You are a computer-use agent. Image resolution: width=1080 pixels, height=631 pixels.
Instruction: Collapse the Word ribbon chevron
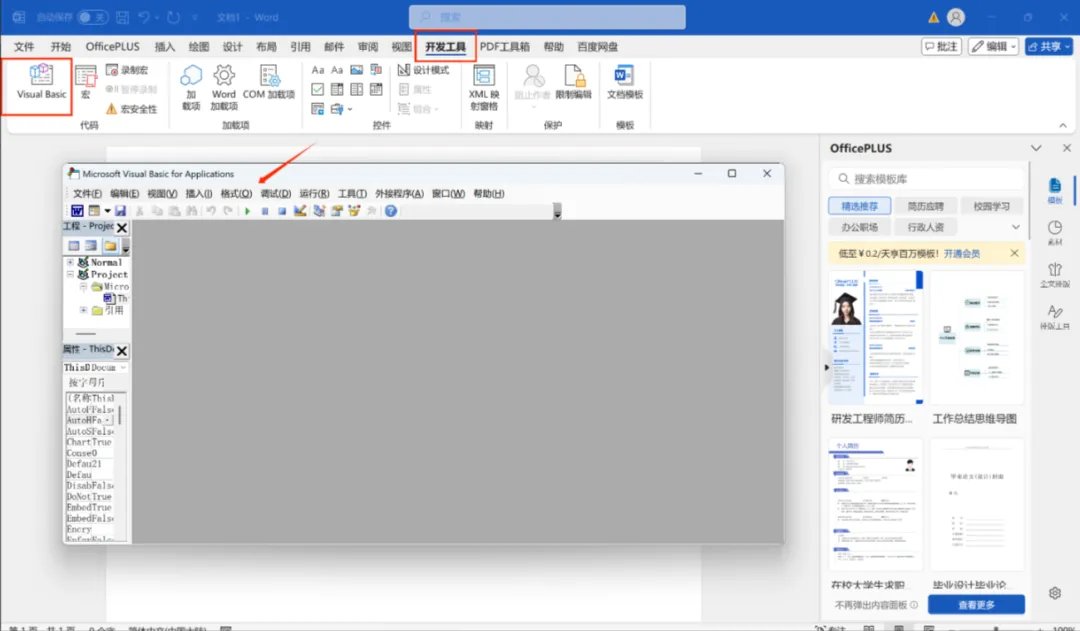1063,125
